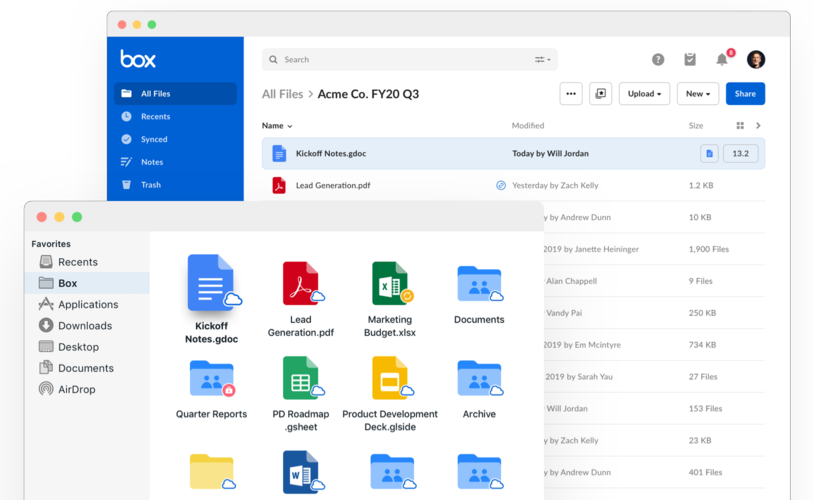Viewport: 814px width, 500px height.
Task: Select AirDrop in Finder sidebar
Action: pyautogui.click(x=77, y=389)
